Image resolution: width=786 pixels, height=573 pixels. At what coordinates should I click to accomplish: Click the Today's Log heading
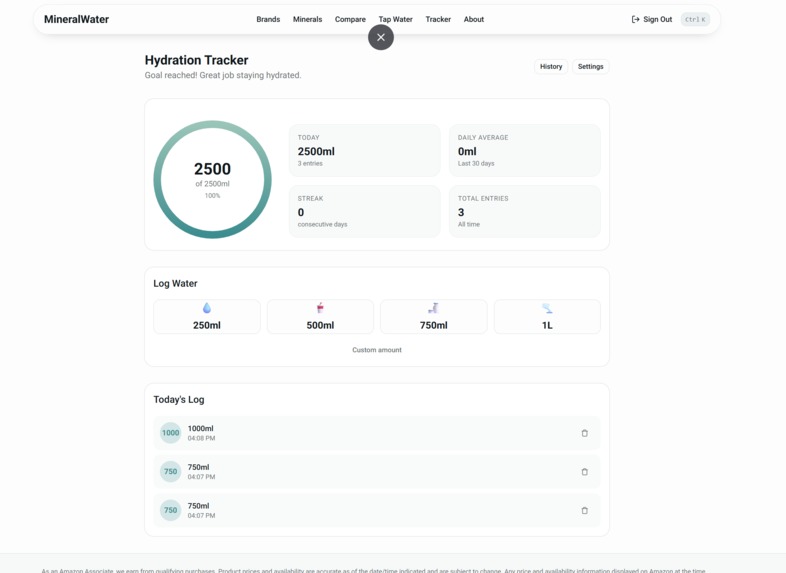179,400
